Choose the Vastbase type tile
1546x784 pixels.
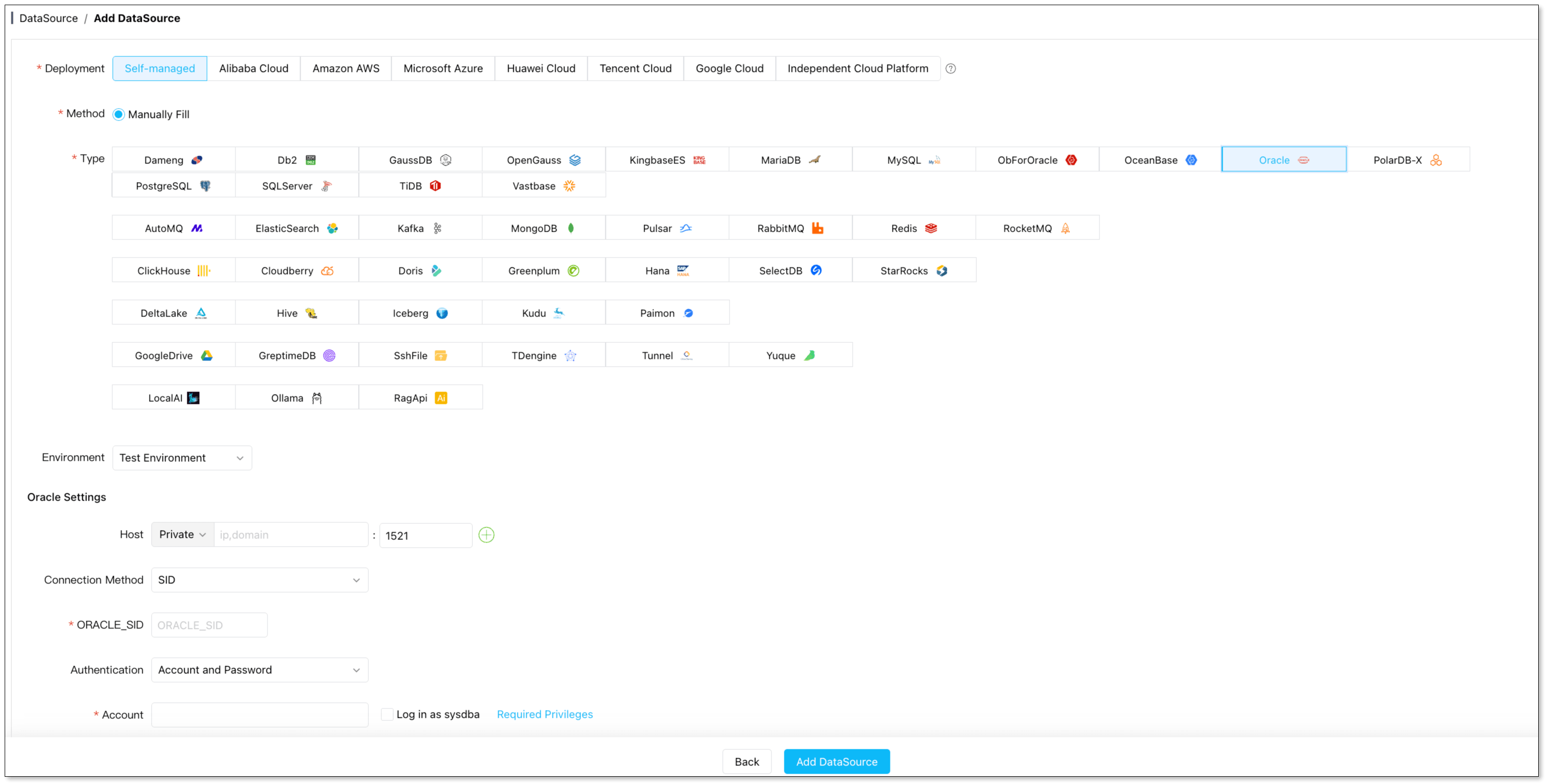point(544,185)
